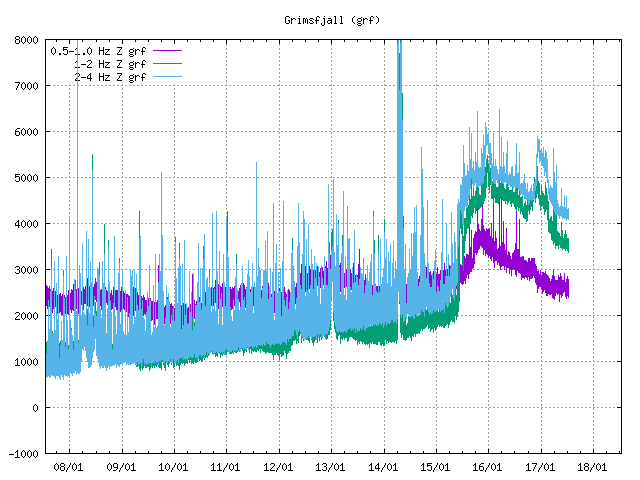Click x-axis date label 09/01
The width and height of the screenshot is (640, 480).
click(x=121, y=467)
